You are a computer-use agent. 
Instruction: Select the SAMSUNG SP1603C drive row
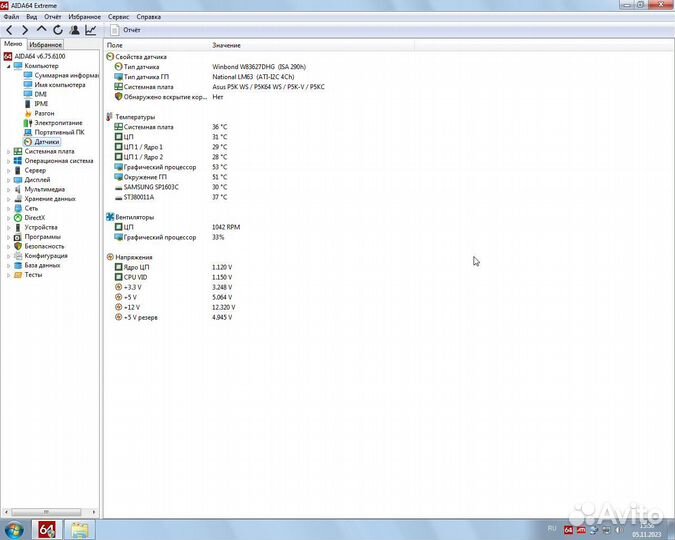[x=170, y=187]
